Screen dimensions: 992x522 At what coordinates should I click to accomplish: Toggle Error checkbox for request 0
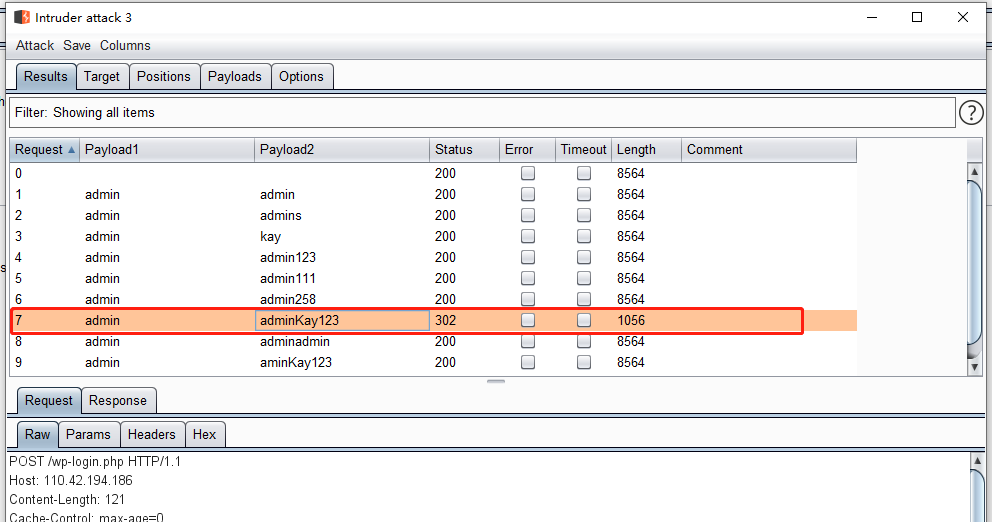tap(528, 173)
